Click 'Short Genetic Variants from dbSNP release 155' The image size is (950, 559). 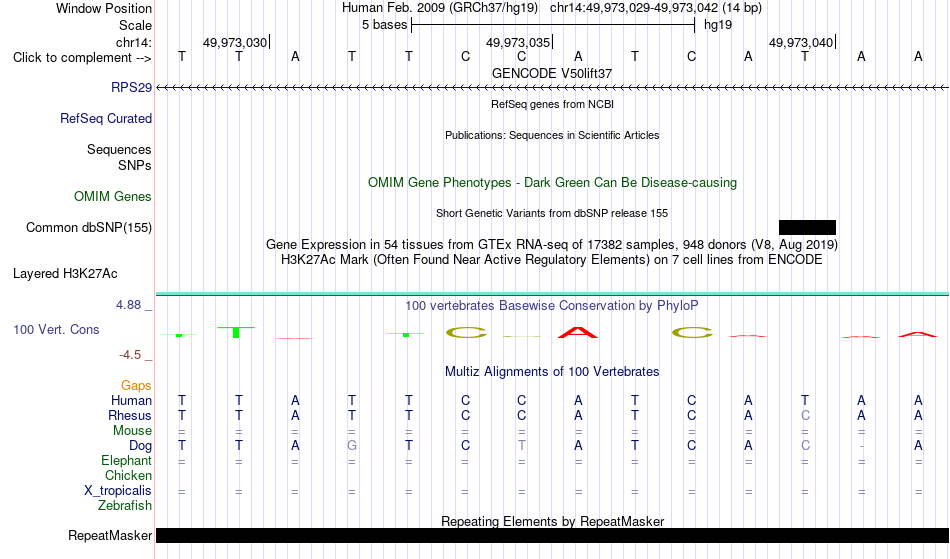coord(552,213)
